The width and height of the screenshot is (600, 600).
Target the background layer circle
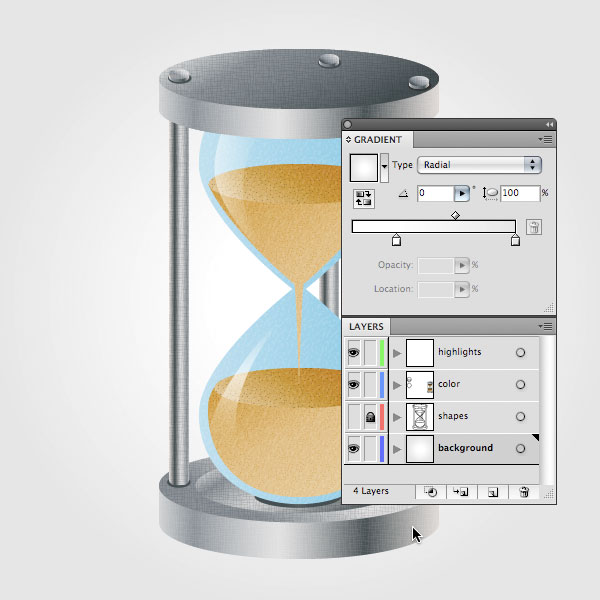(x=520, y=448)
